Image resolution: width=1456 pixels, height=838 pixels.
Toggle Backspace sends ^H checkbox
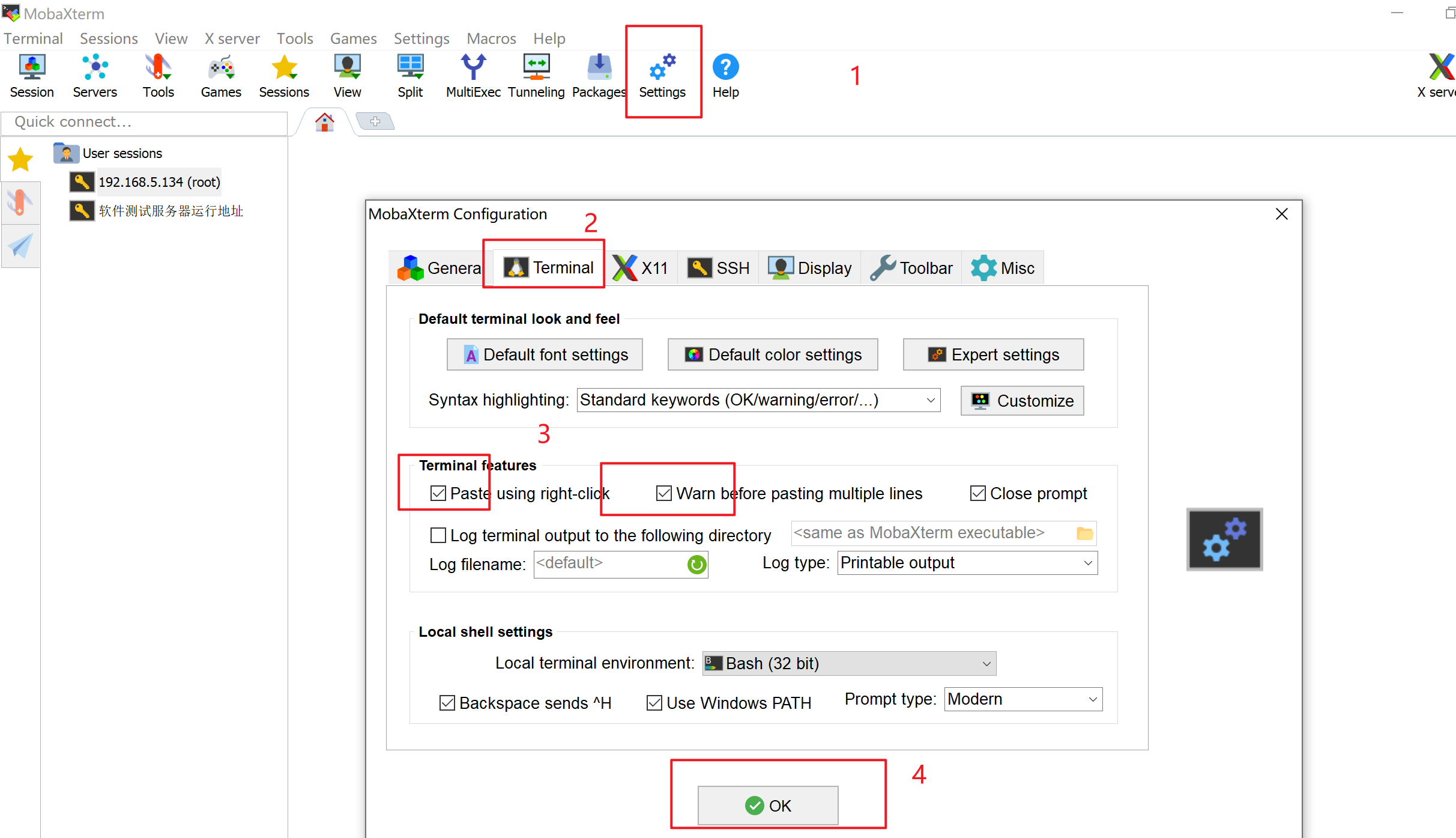point(447,703)
